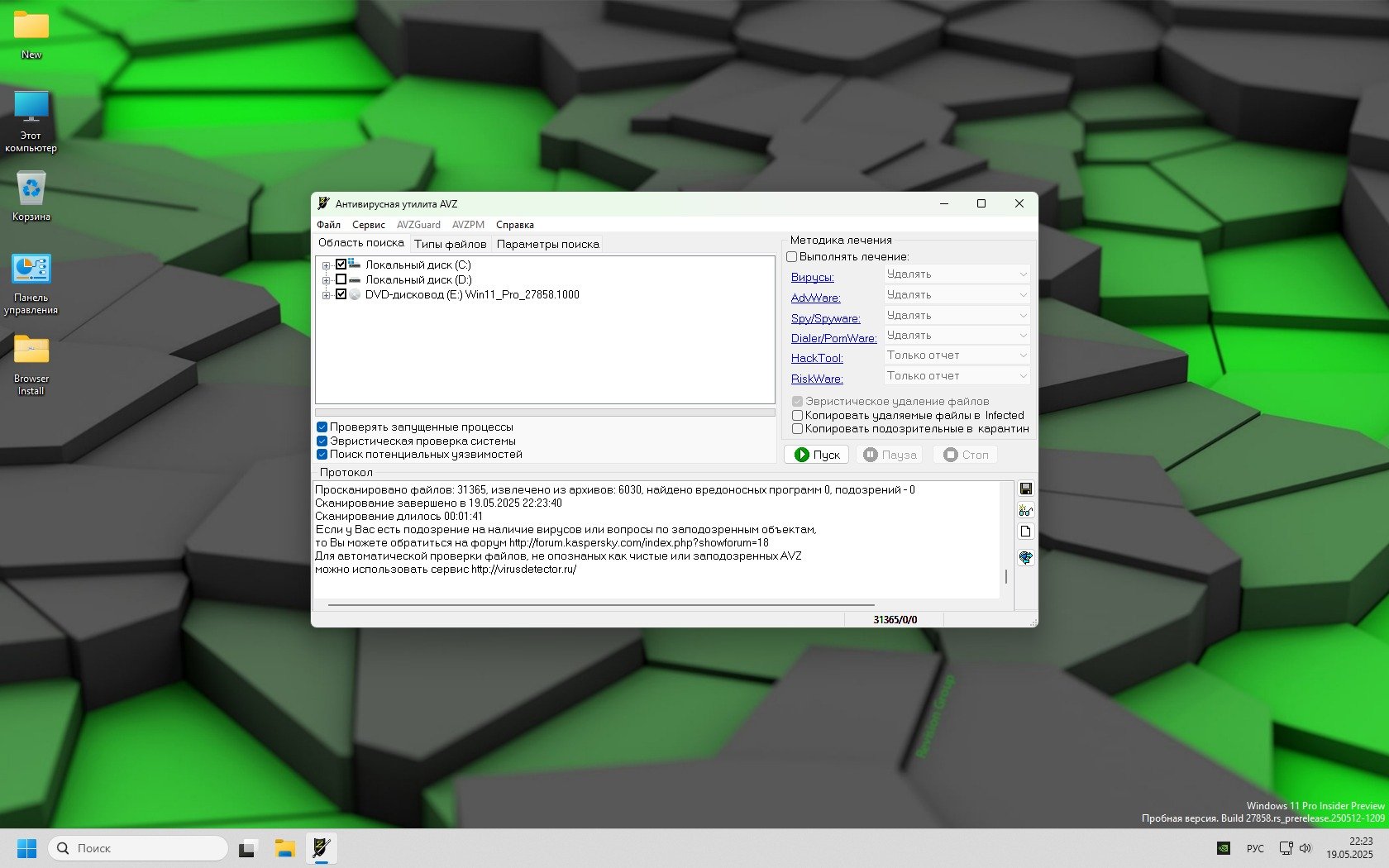The width and height of the screenshot is (1389, 868).
Task: Click the protocol horizontal scrollbar
Action: pos(600,605)
